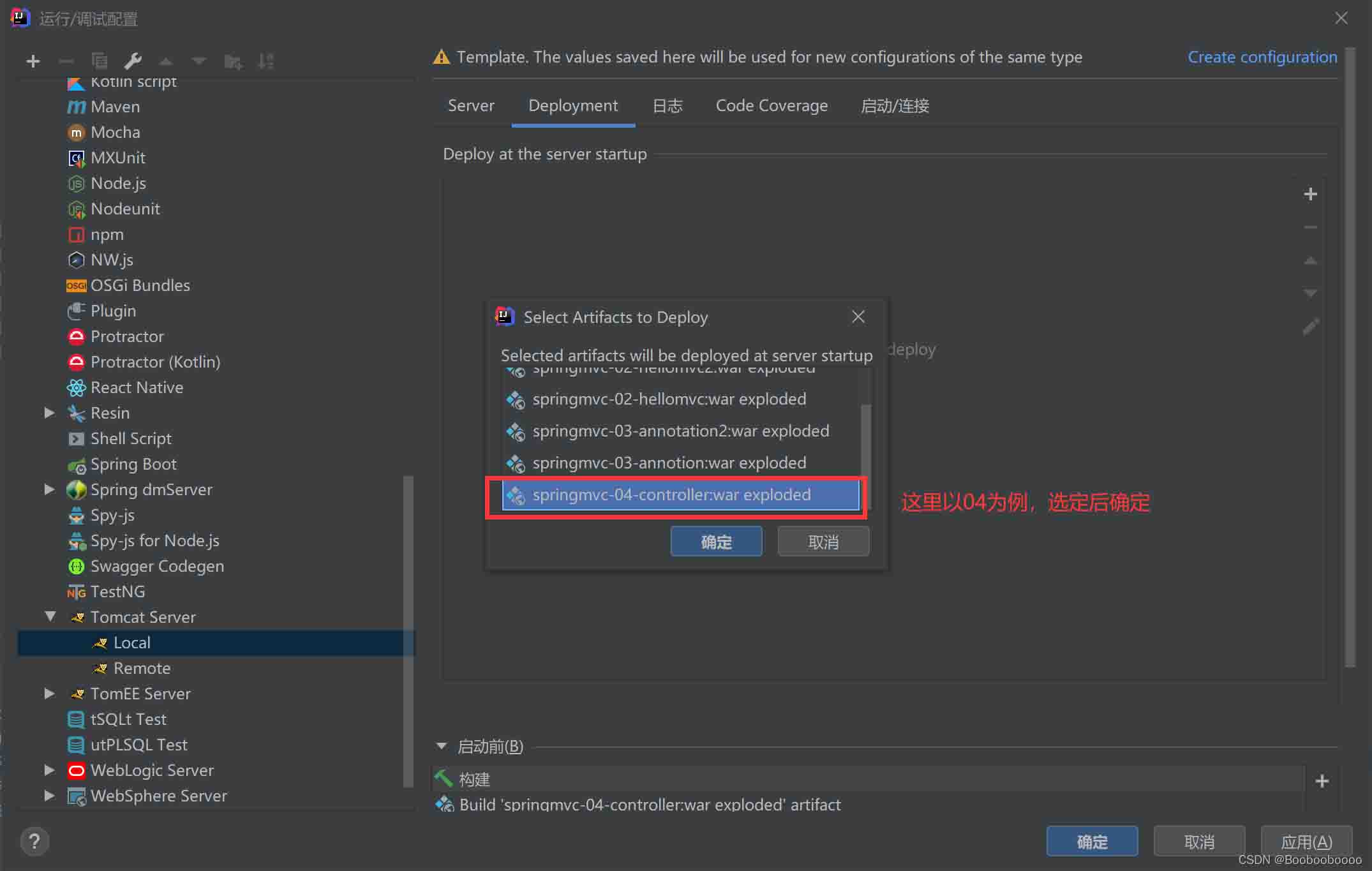Screen dimensions: 1372x871
Task: Open the wrench edit templates icon
Action: point(133,61)
